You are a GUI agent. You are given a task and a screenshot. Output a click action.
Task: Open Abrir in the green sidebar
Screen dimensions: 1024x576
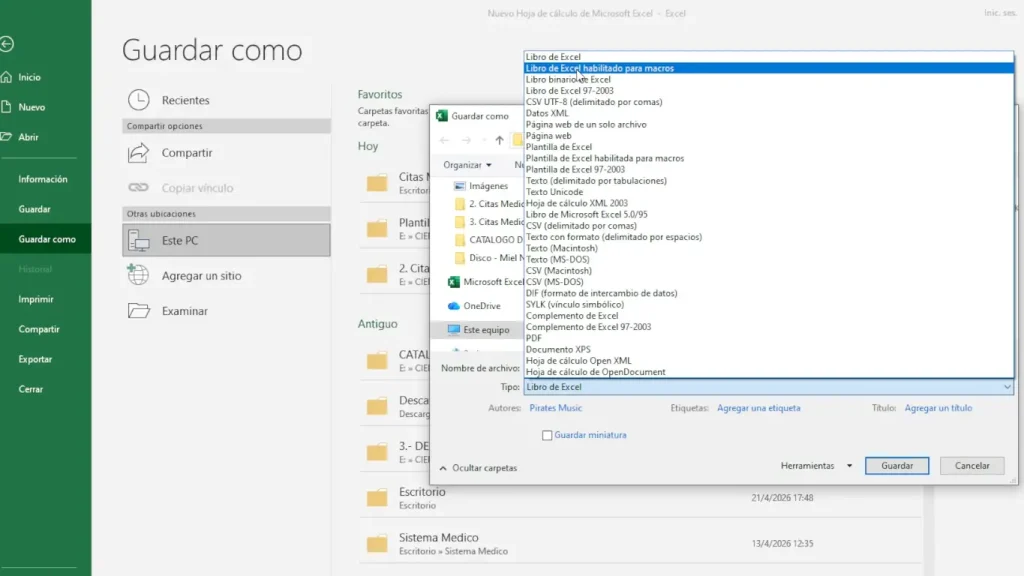28,137
